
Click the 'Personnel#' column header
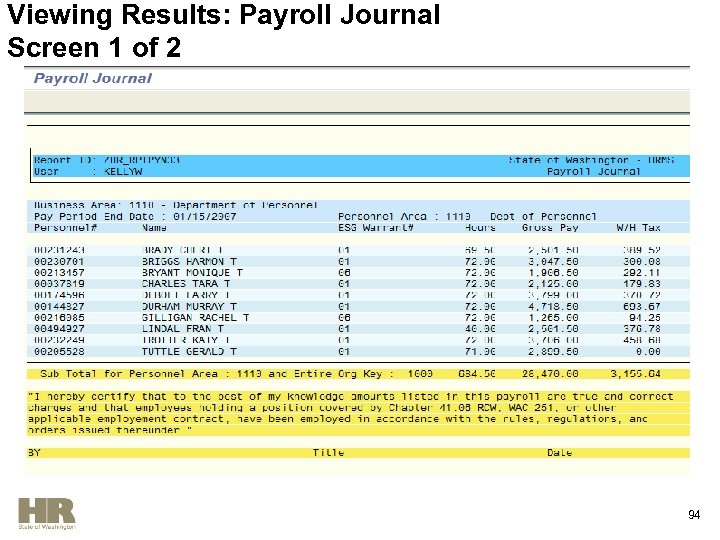point(65,228)
